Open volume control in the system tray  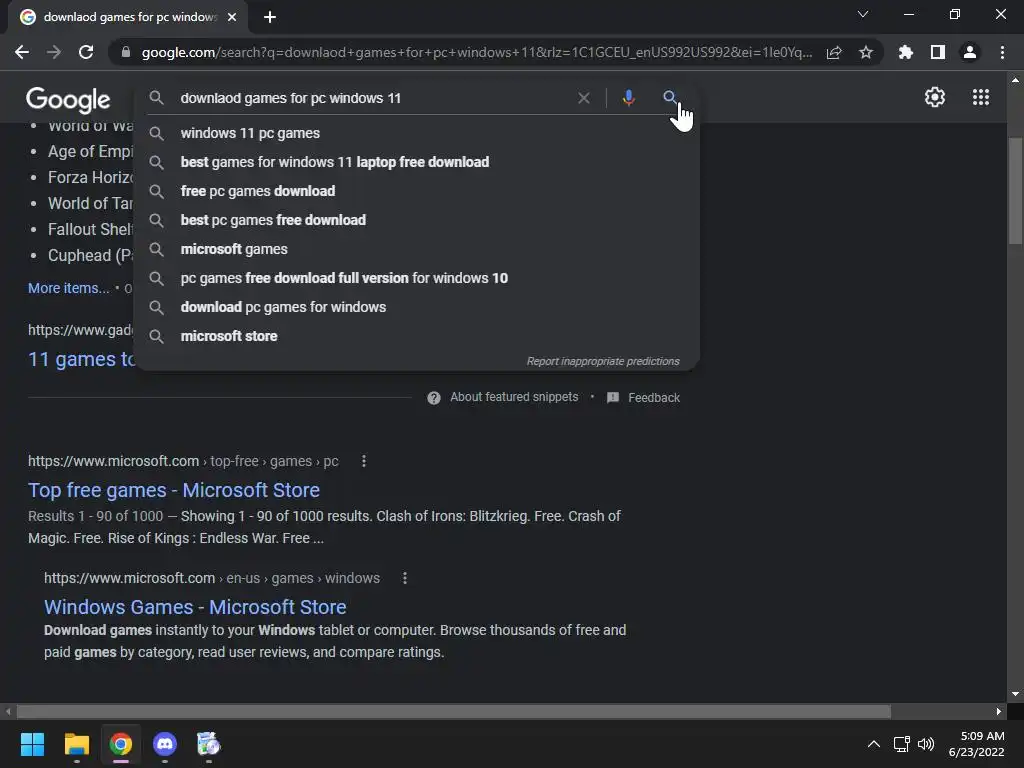(926, 744)
